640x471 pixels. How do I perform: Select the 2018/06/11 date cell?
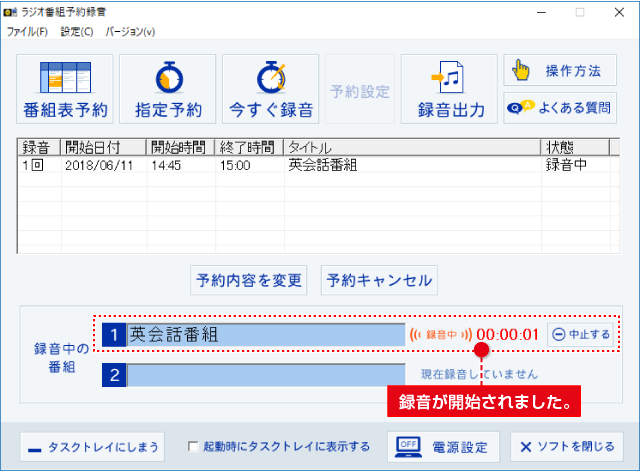tap(99, 165)
